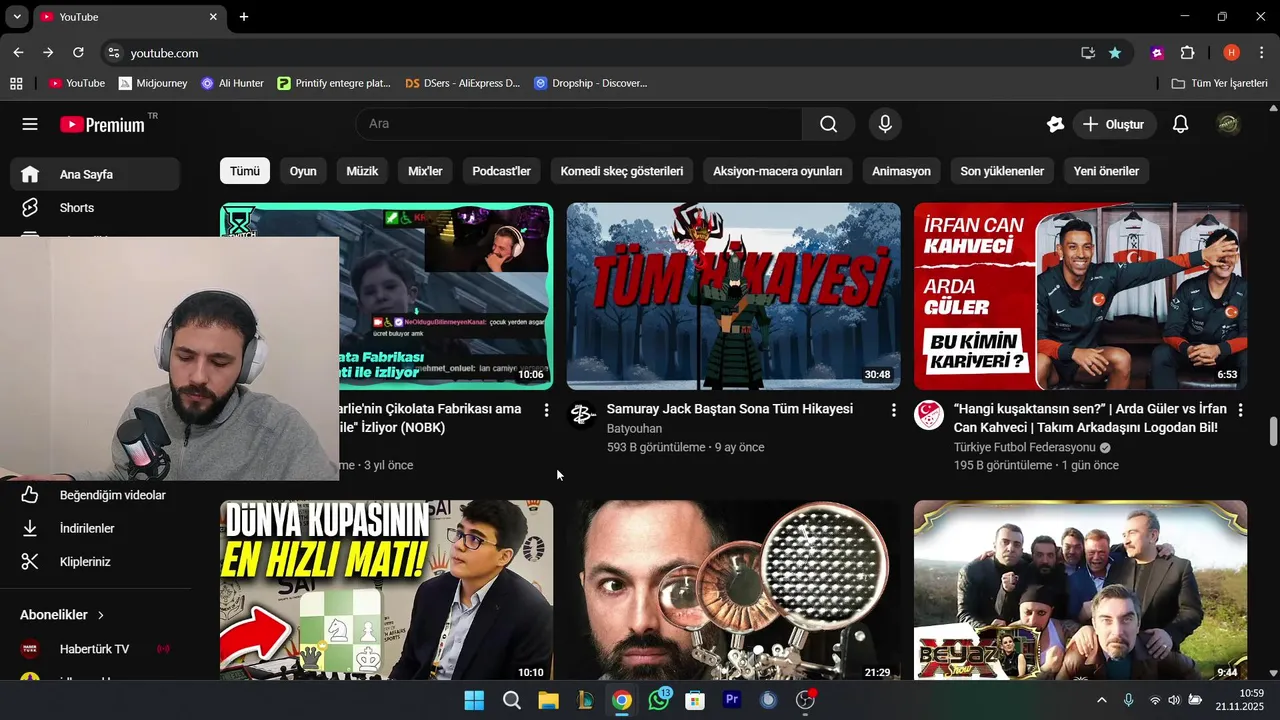
Task: Open Dünya Kupasının En Hızlı Matı thumbnail
Action: pyautogui.click(x=386, y=590)
